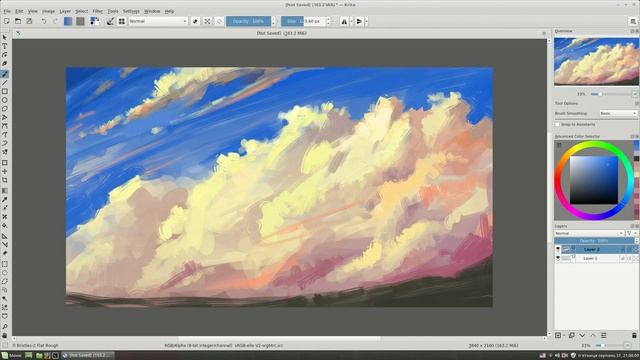Open the Menu button in taskbar

pyautogui.click(x=11, y=356)
